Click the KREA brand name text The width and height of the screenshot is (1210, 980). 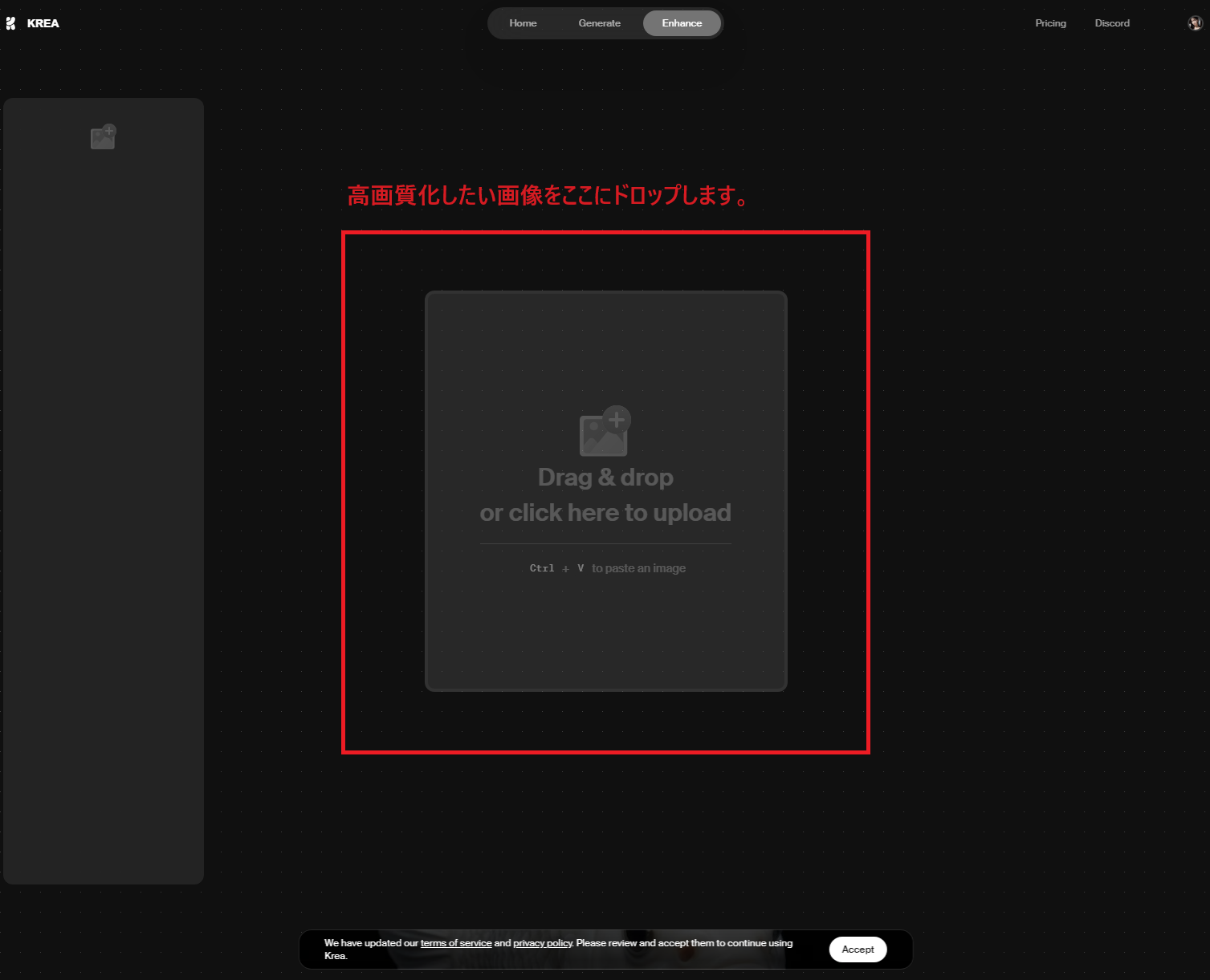43,23
